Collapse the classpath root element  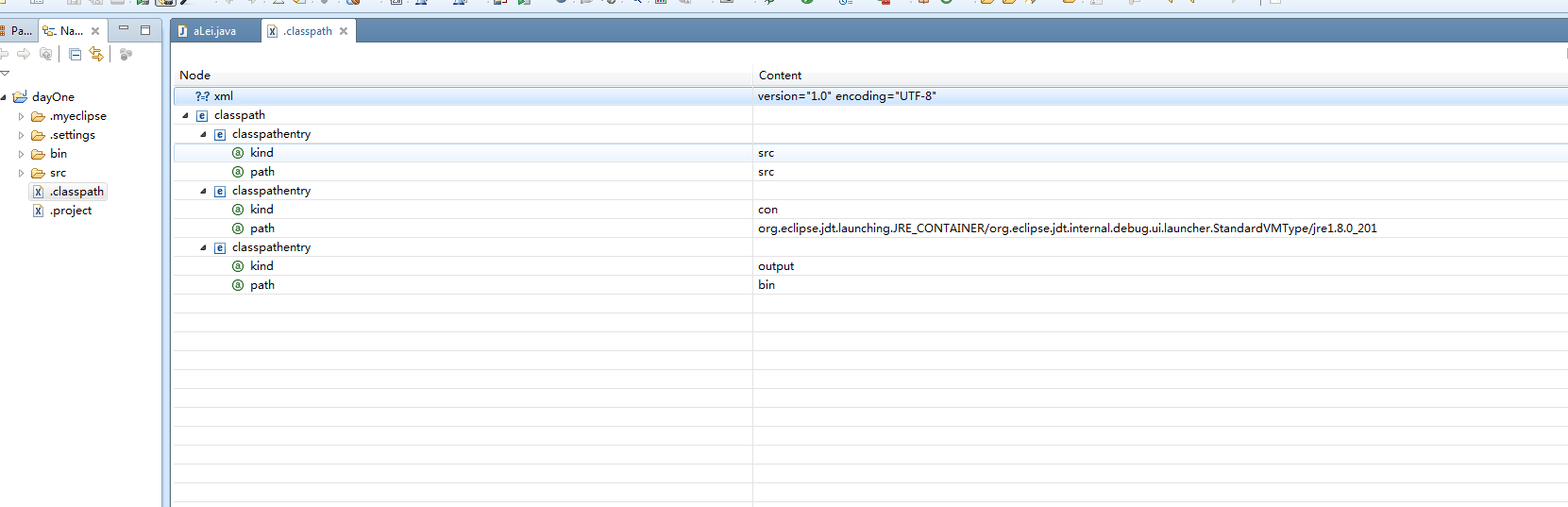(185, 115)
